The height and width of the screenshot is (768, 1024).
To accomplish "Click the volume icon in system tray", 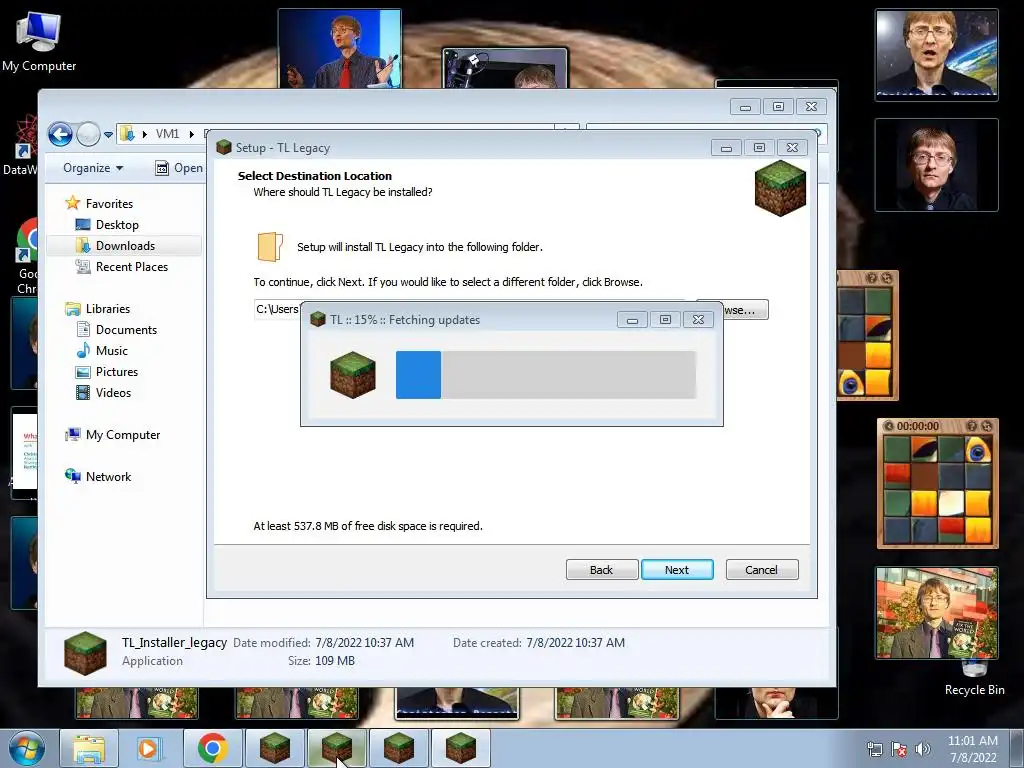I will 922,749.
